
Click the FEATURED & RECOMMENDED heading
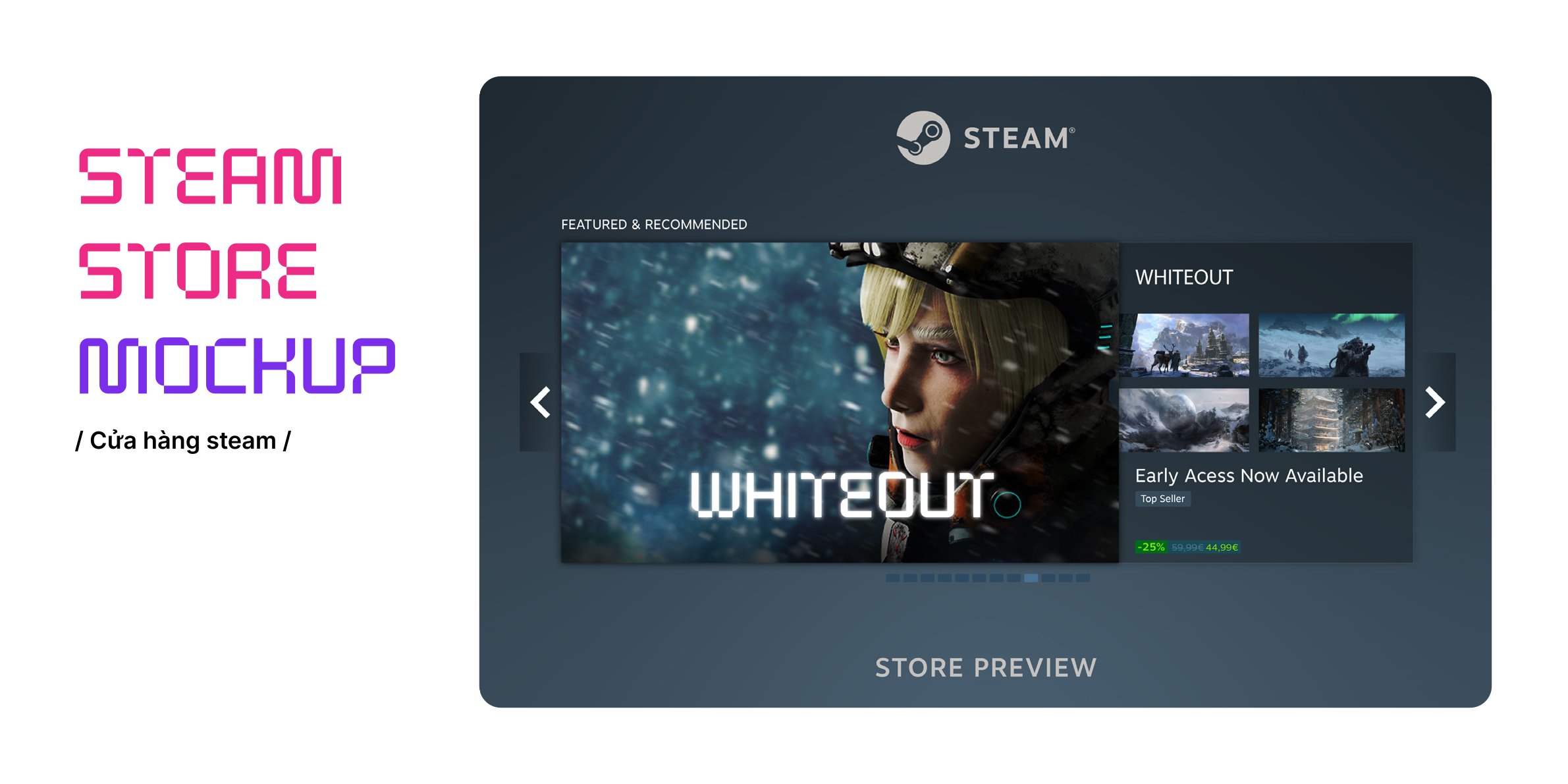click(654, 225)
